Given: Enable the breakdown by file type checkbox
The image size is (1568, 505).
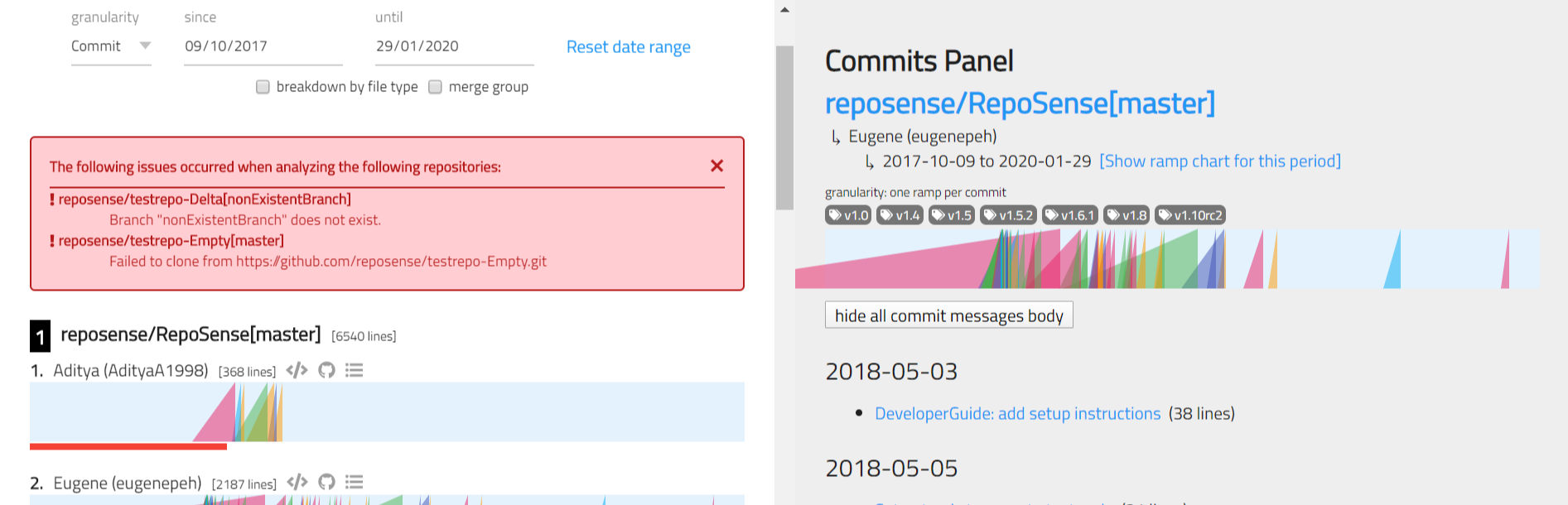Looking at the screenshot, I should [x=263, y=86].
